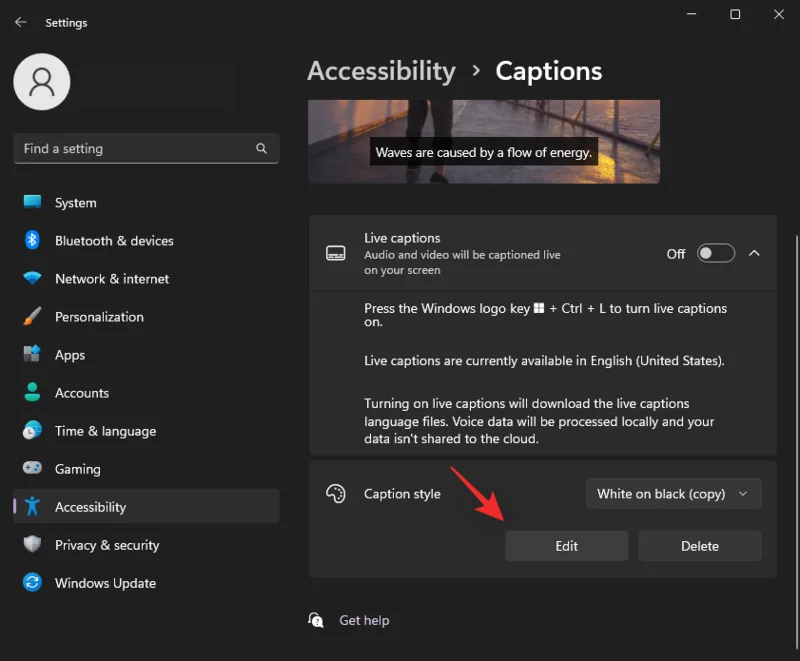
Task: Click the Edit caption style button
Action: (x=566, y=545)
